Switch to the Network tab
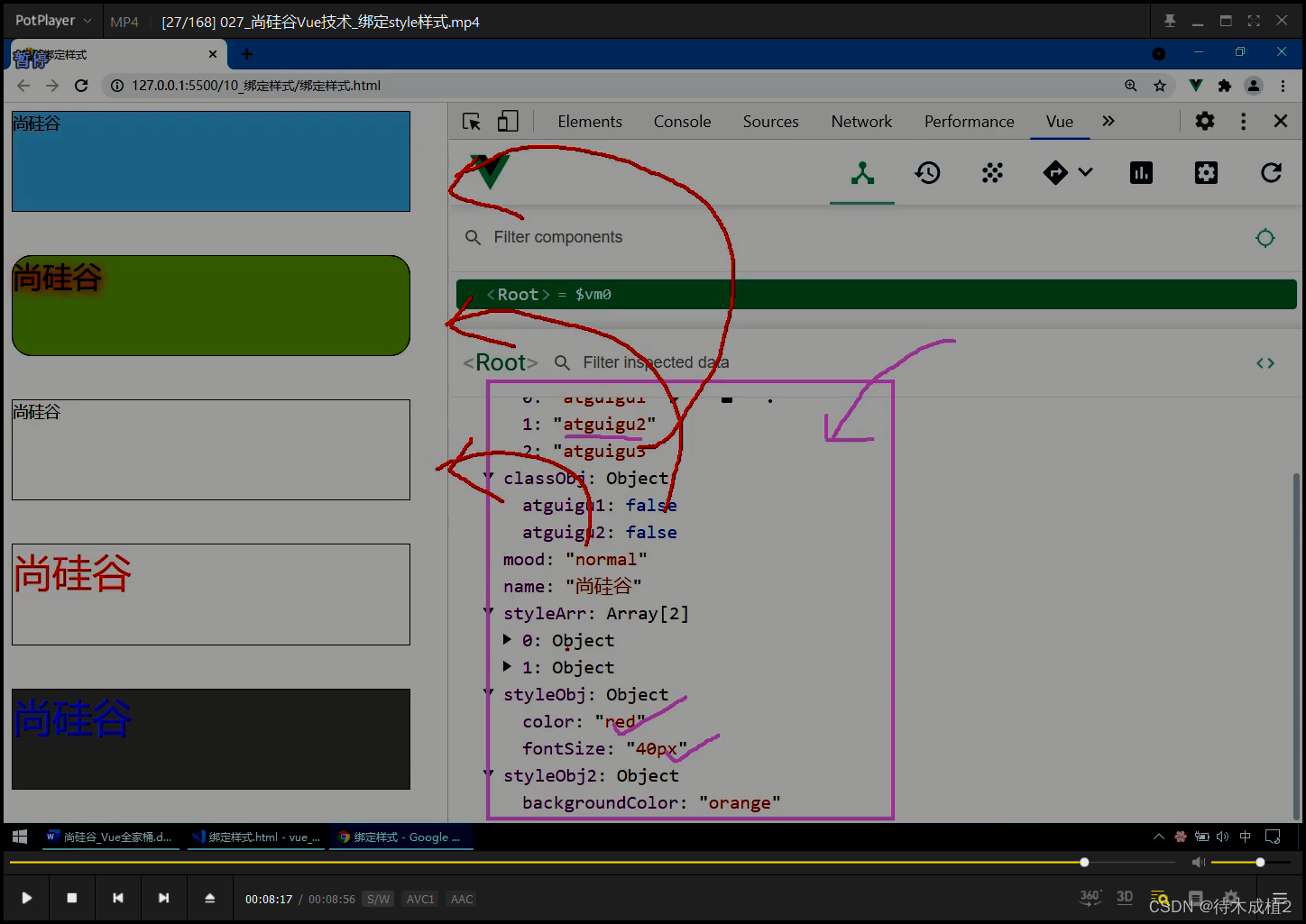1306x924 pixels. (861, 122)
